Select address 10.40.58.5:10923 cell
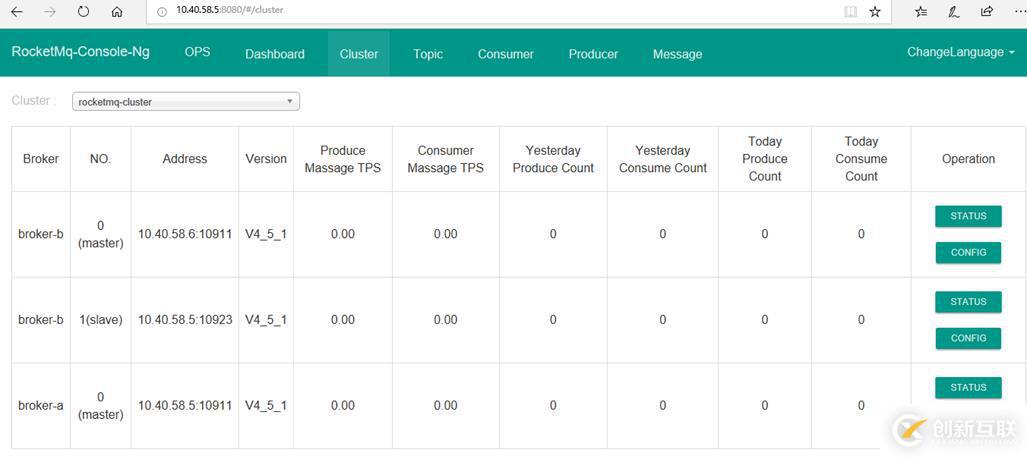This screenshot has height=459, width=1027. [185, 320]
